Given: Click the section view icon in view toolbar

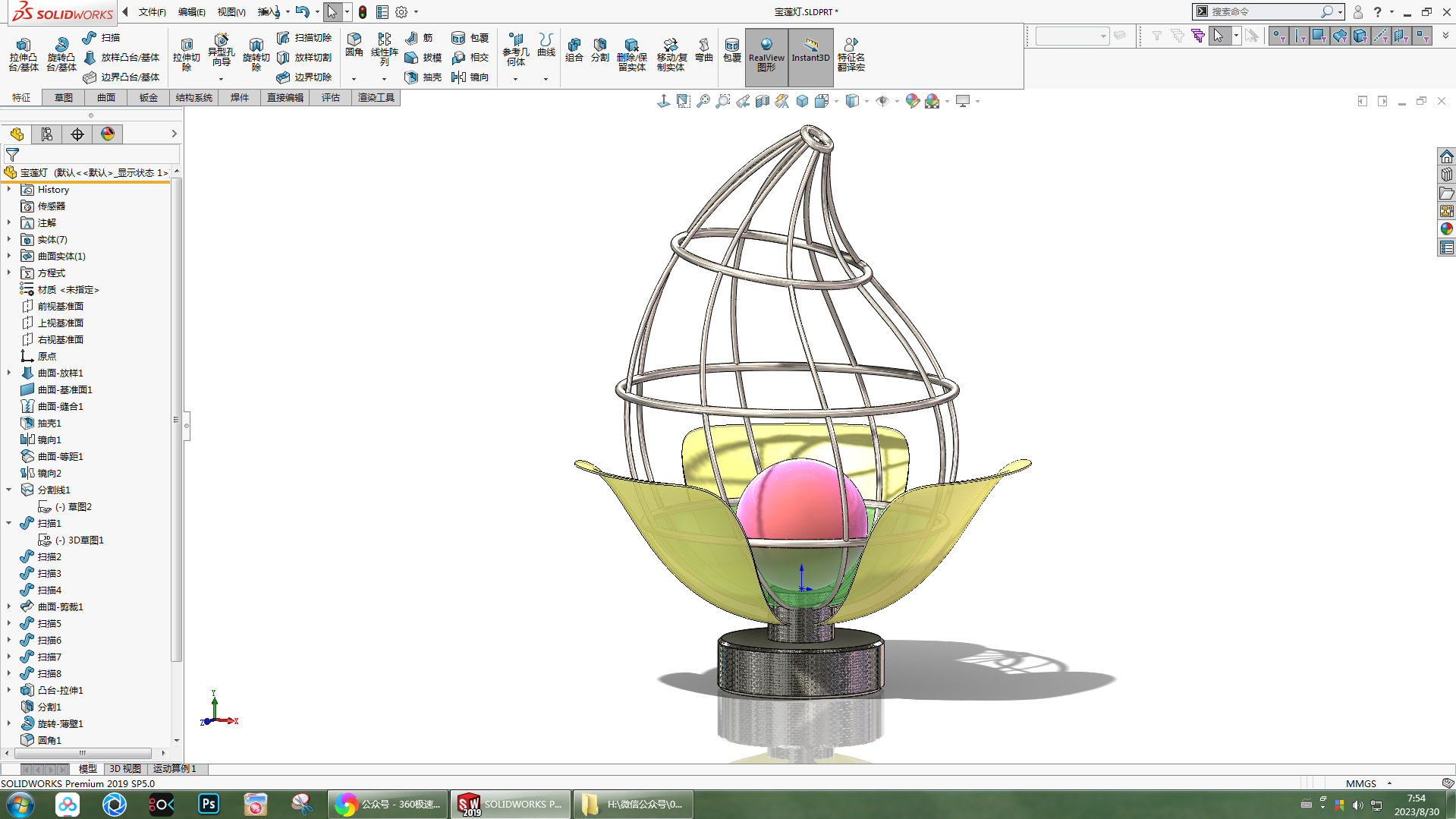Looking at the screenshot, I should pos(763,101).
